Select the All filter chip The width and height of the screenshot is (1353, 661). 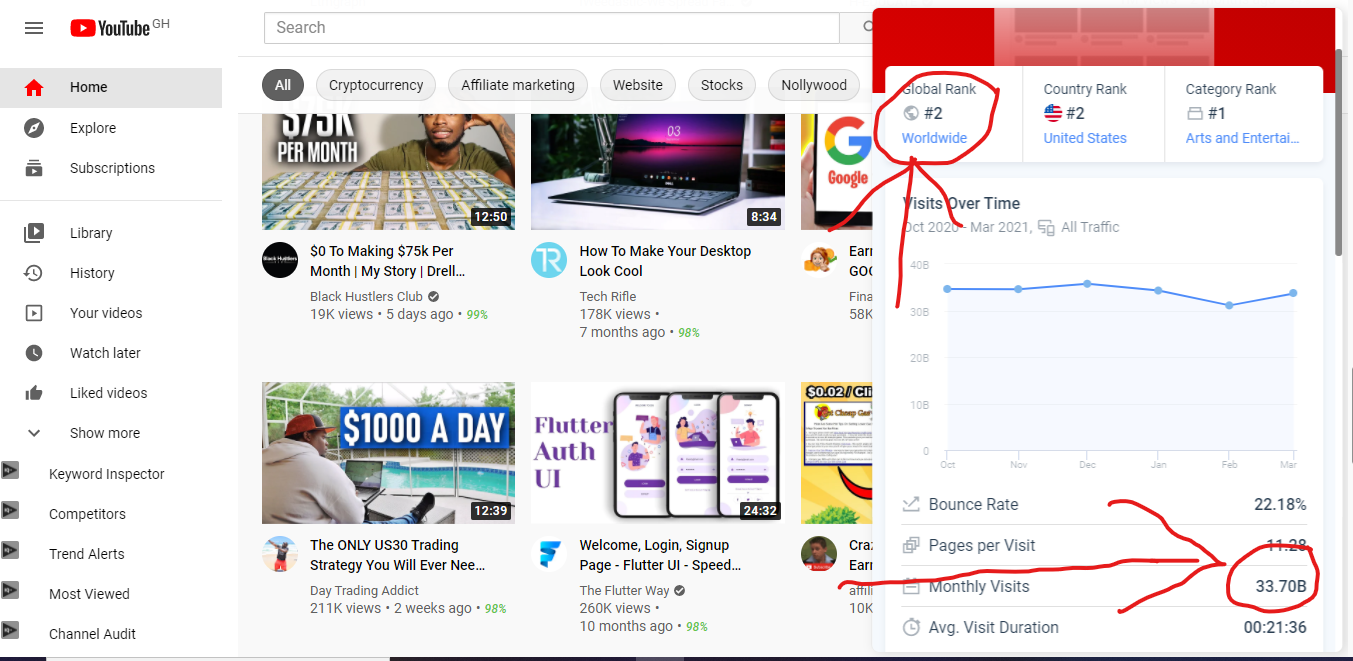(283, 85)
